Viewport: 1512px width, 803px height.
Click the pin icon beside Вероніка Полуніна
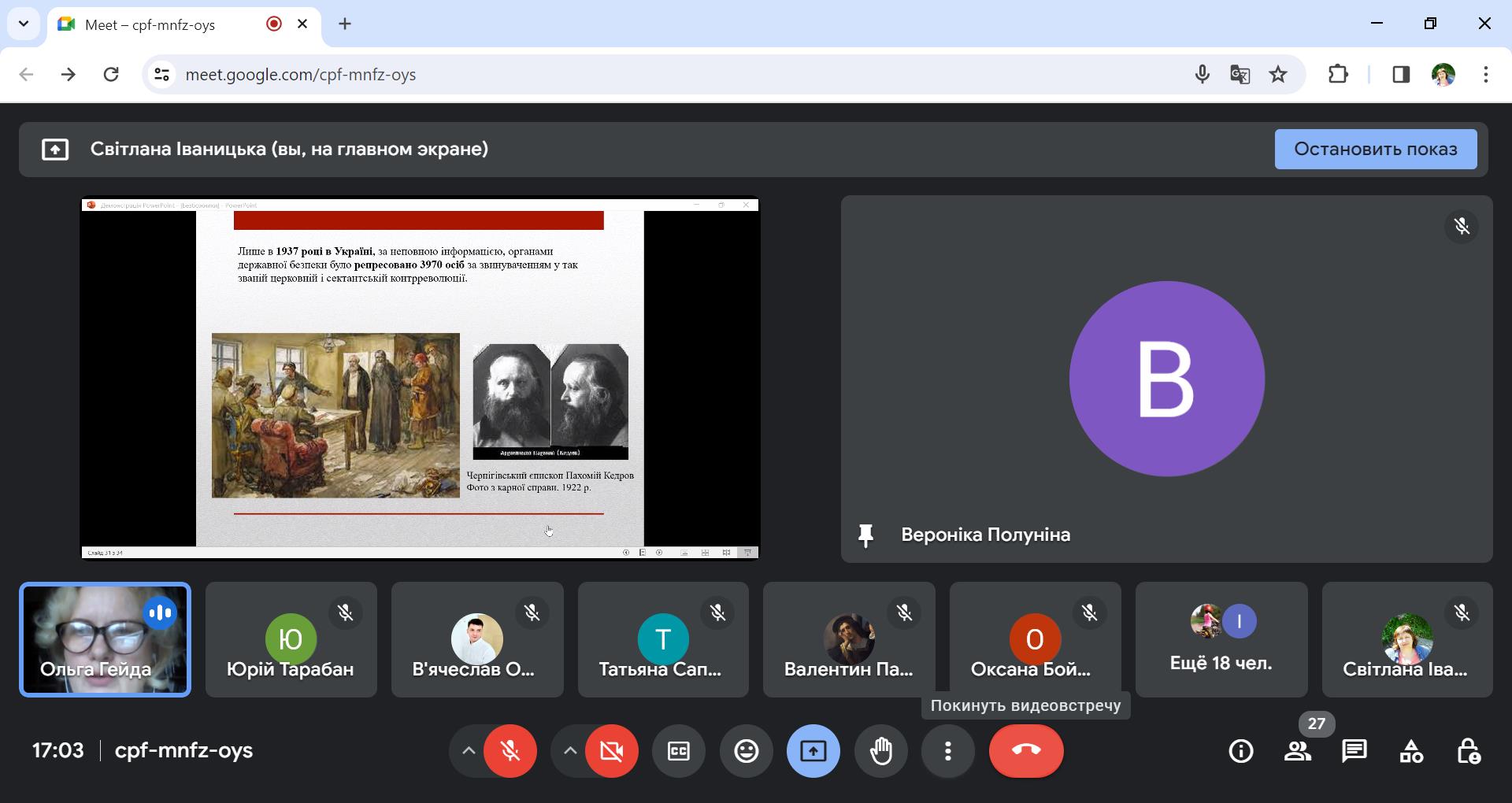click(865, 535)
